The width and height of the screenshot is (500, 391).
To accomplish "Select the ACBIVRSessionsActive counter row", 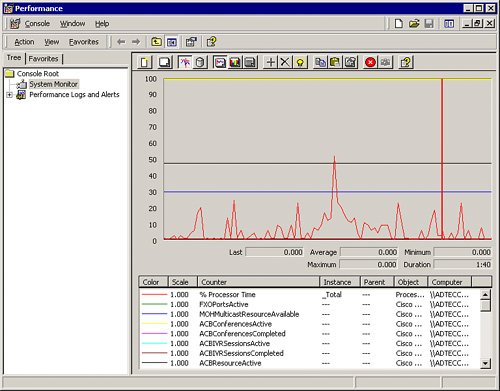I will click(309, 343).
